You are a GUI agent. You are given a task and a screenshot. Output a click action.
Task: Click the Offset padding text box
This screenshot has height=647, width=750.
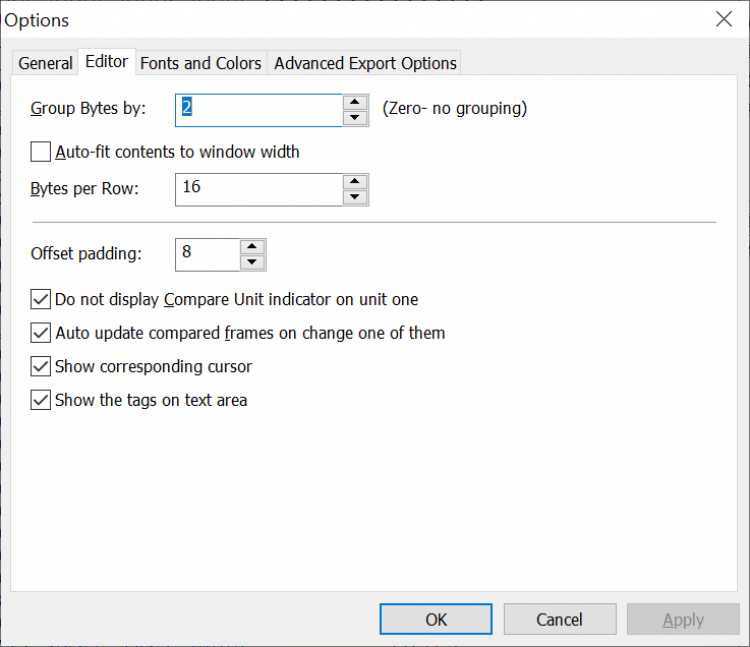coord(207,254)
